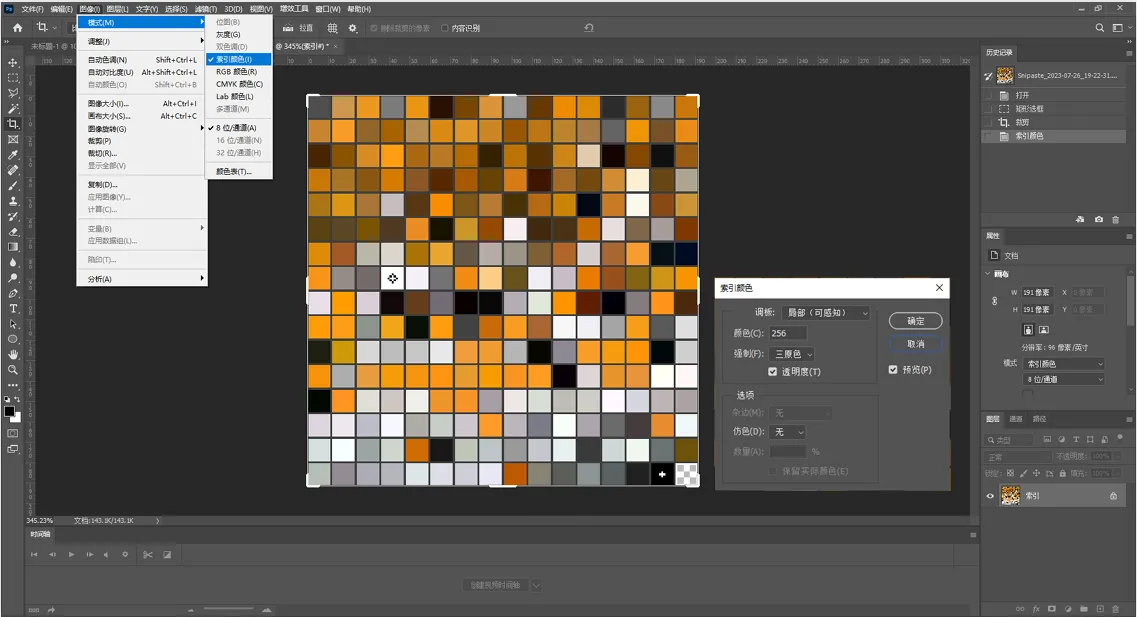Select the Magic Wand tool
1137x617 pixels.
click(13, 108)
